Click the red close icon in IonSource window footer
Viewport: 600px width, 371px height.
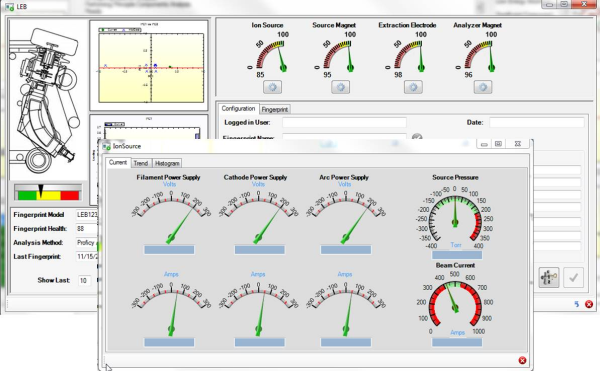pos(522,360)
